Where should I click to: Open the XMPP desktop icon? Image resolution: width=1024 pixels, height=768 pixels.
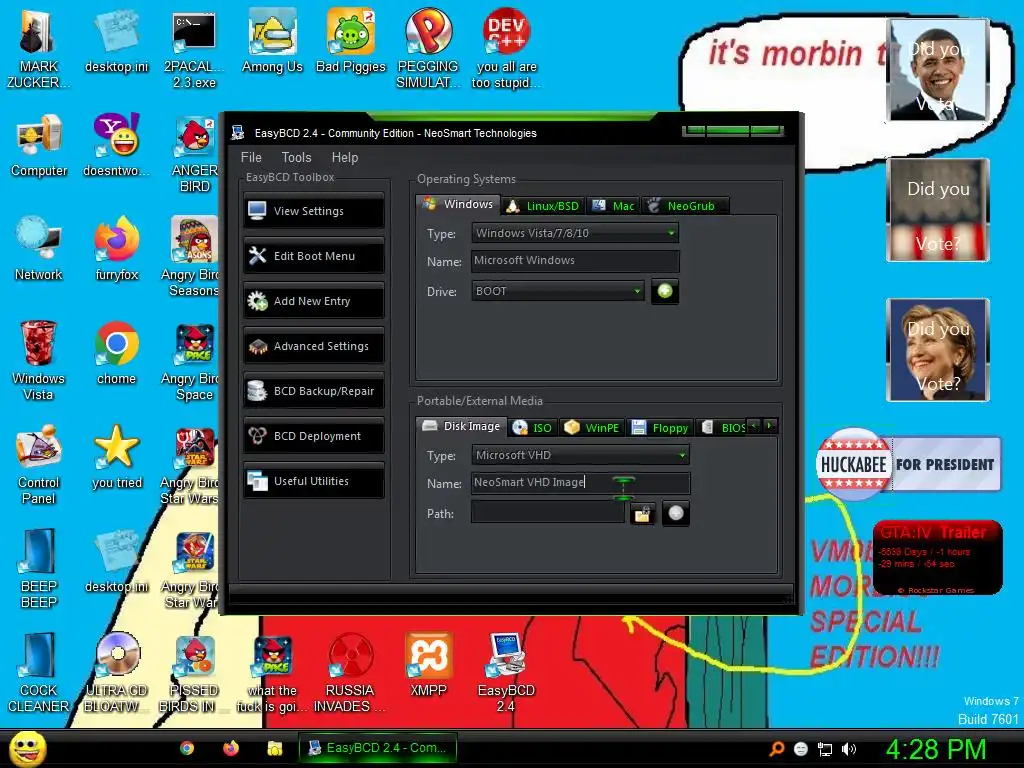428,665
